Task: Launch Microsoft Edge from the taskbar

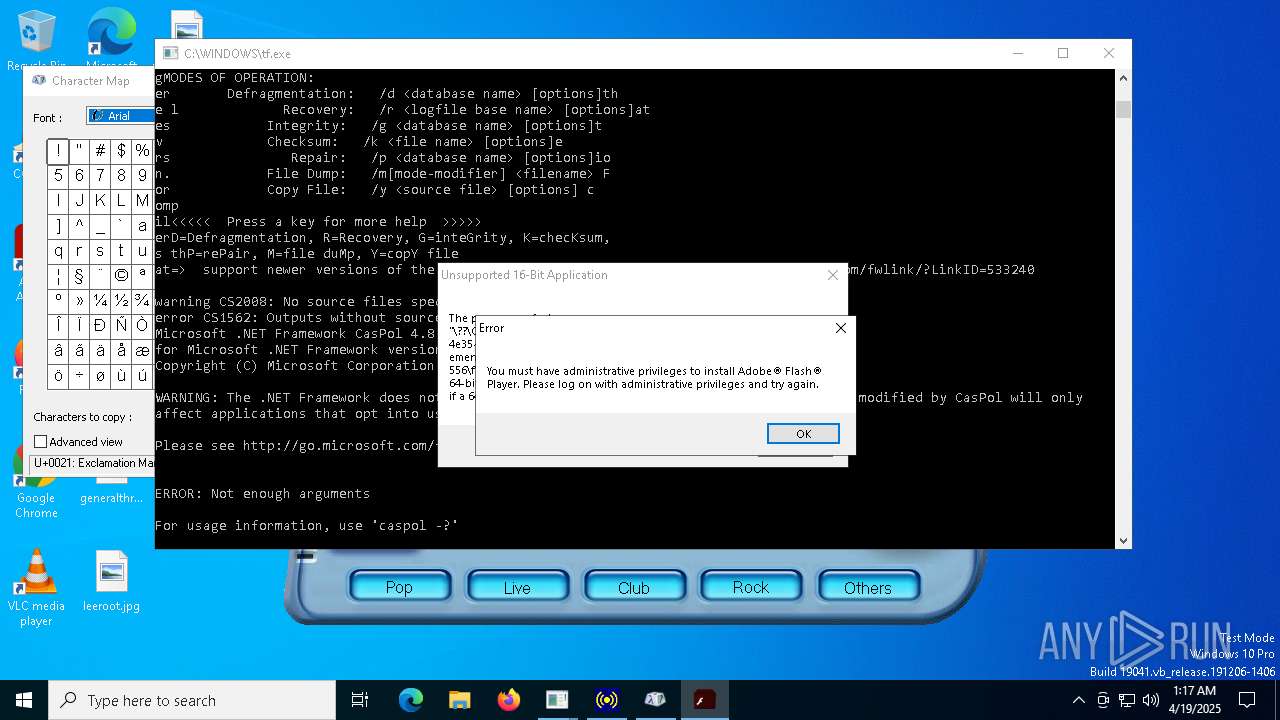Action: click(x=411, y=700)
